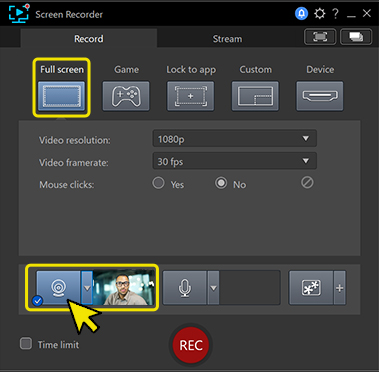
Task: Pick the Custom region recording icon
Action: tap(255, 96)
